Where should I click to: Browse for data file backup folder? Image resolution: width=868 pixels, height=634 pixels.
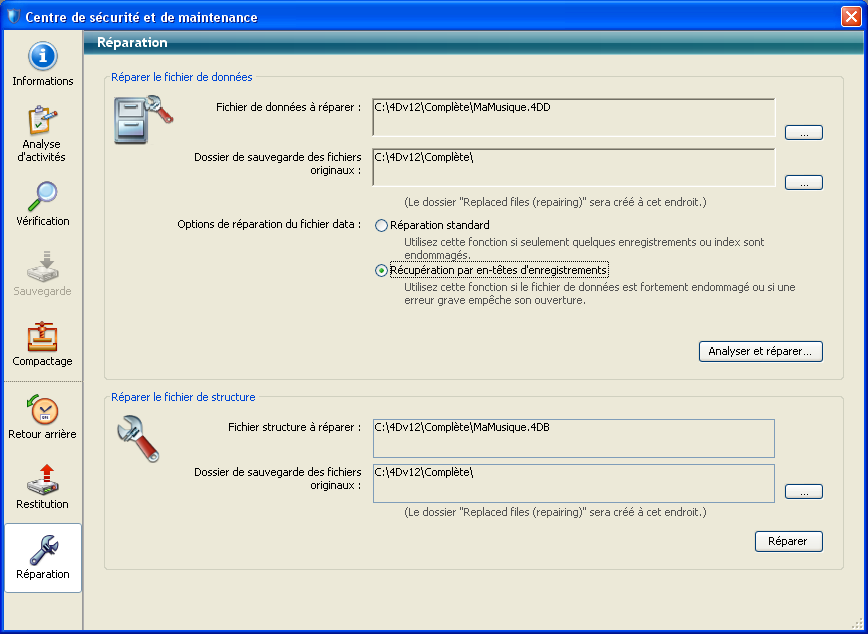[x=803, y=182]
